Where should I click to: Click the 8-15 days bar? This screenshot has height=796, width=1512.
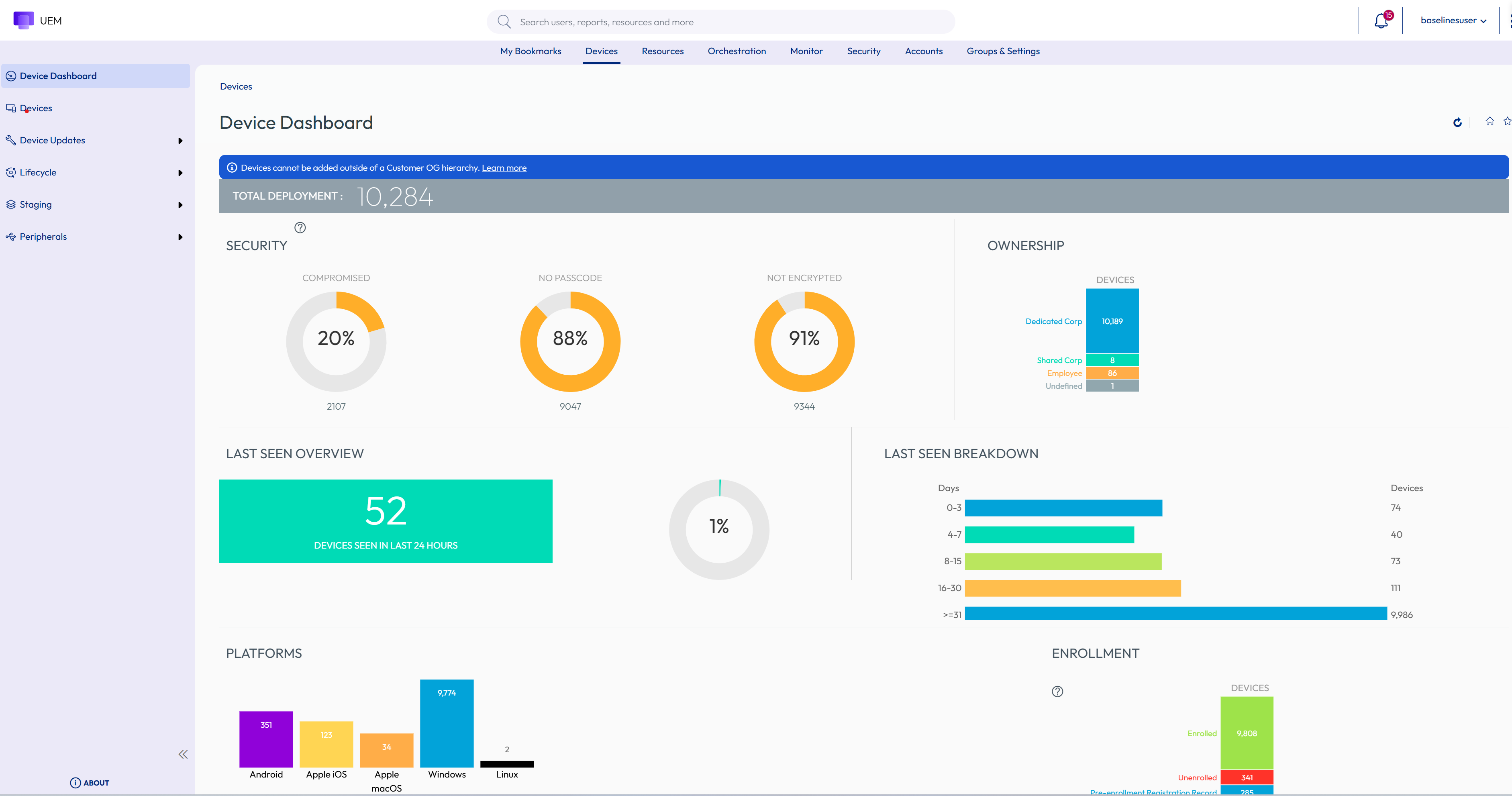[x=1063, y=561]
